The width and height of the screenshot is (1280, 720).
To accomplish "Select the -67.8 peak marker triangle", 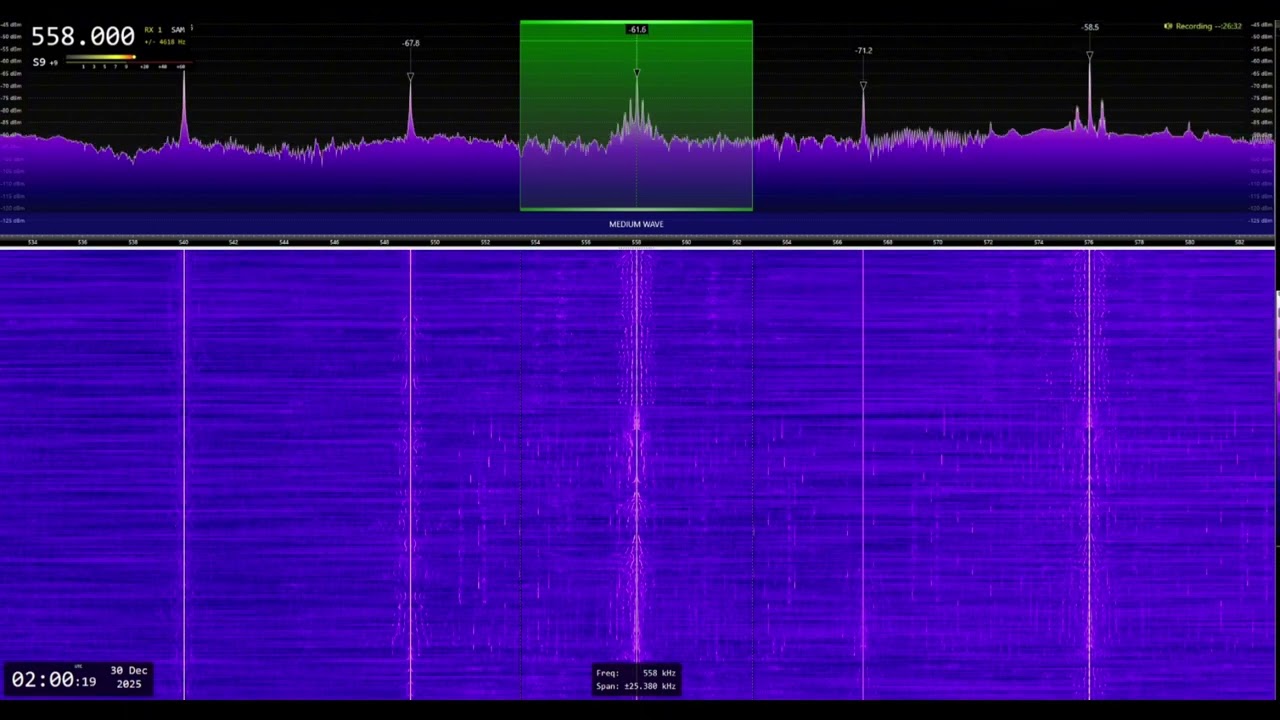I will point(410,76).
